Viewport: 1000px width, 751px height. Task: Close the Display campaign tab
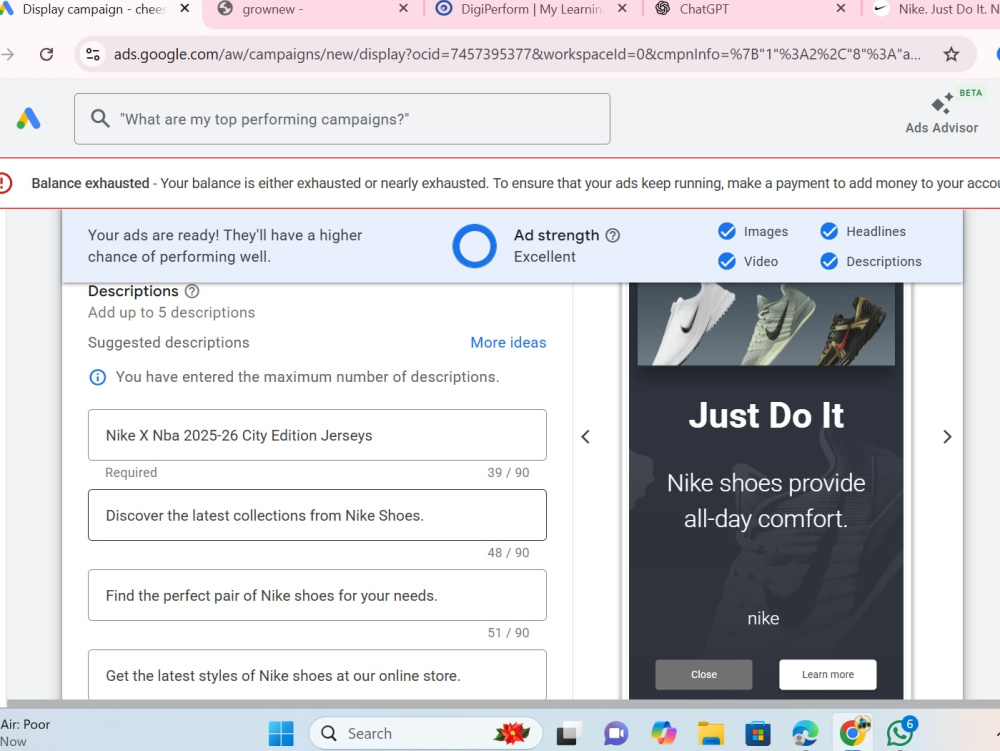click(x=184, y=9)
